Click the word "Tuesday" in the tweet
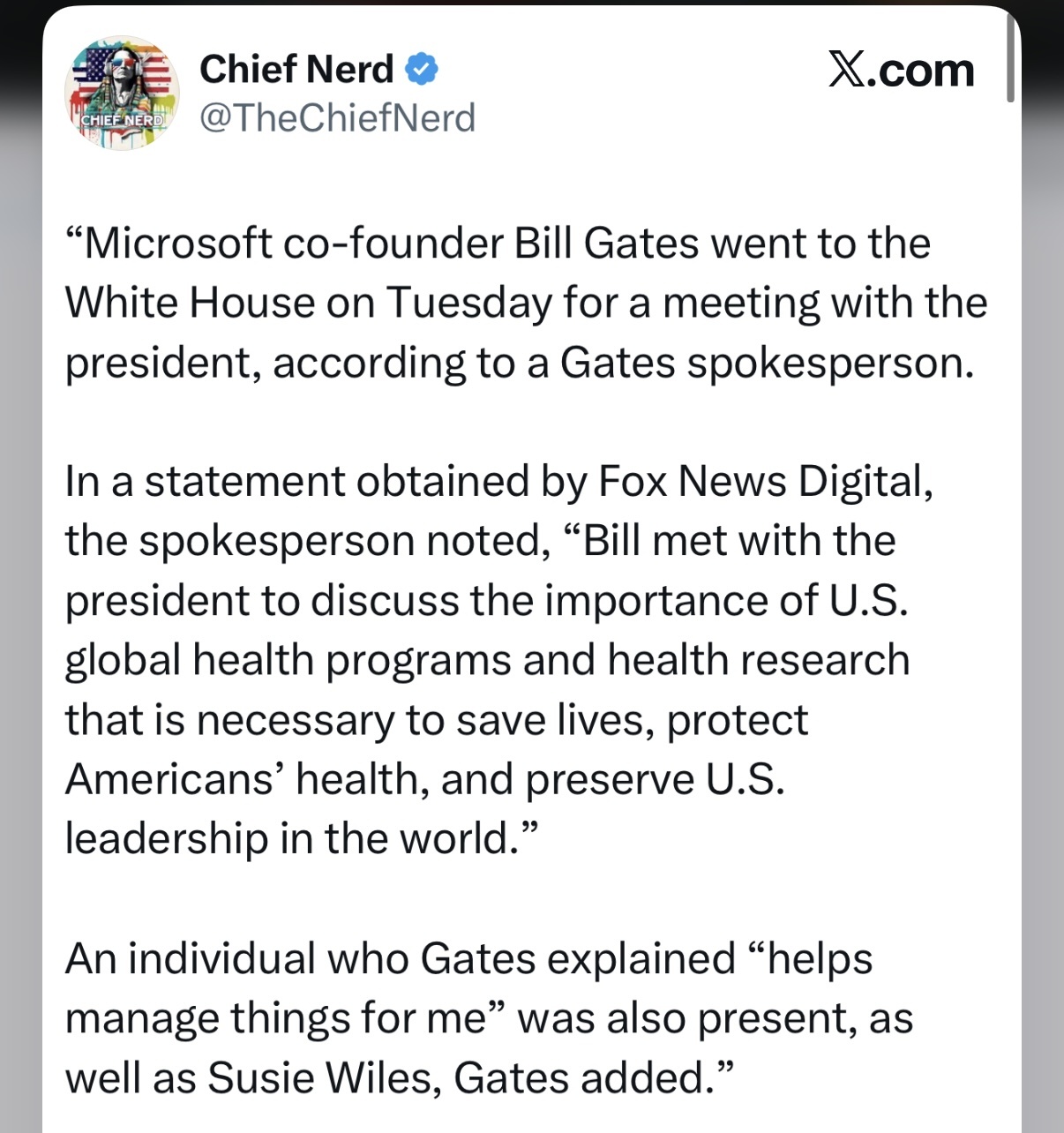This screenshot has height=1133, width=1064. point(469,304)
